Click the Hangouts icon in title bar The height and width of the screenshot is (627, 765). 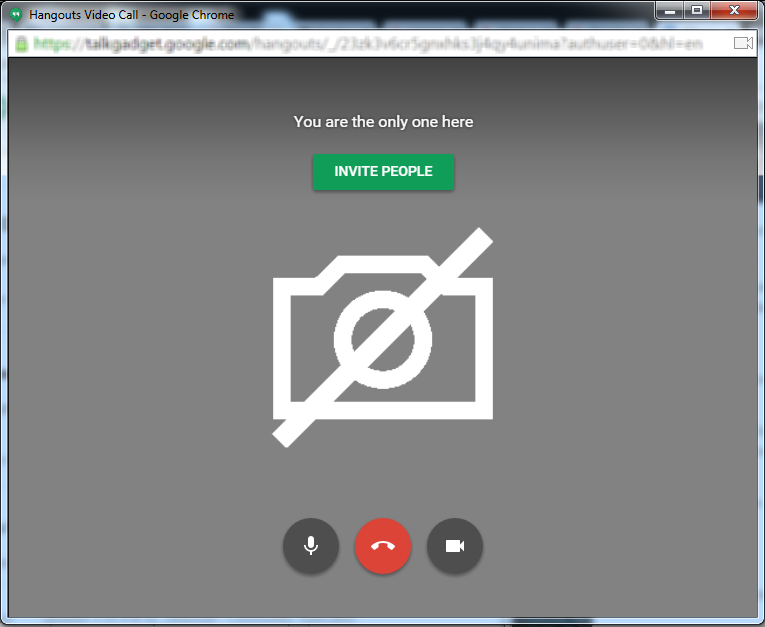[x=16, y=15]
